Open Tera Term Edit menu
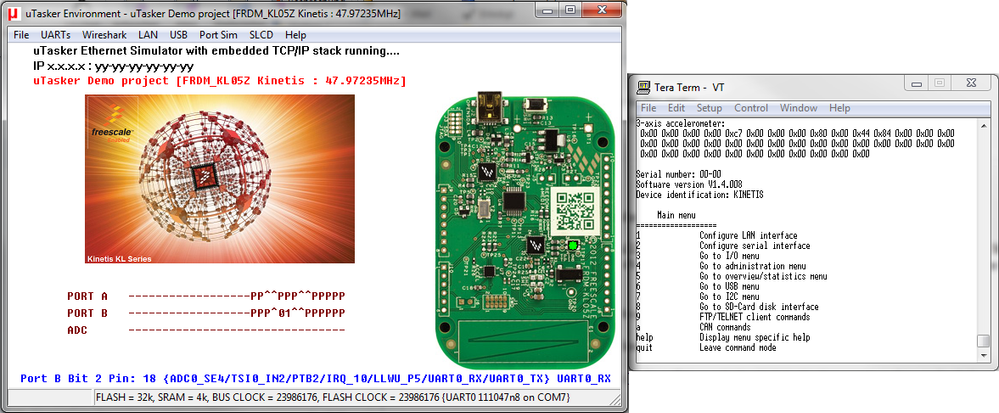999x413 pixels. click(x=677, y=108)
